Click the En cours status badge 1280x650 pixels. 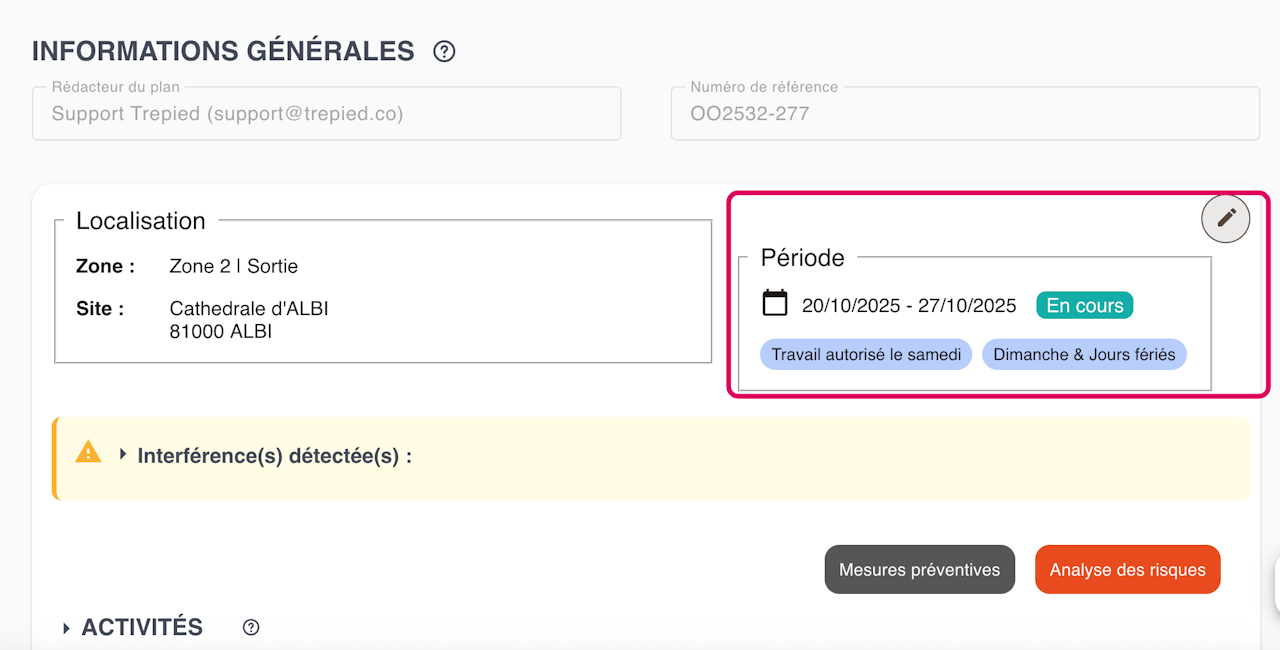1084,306
